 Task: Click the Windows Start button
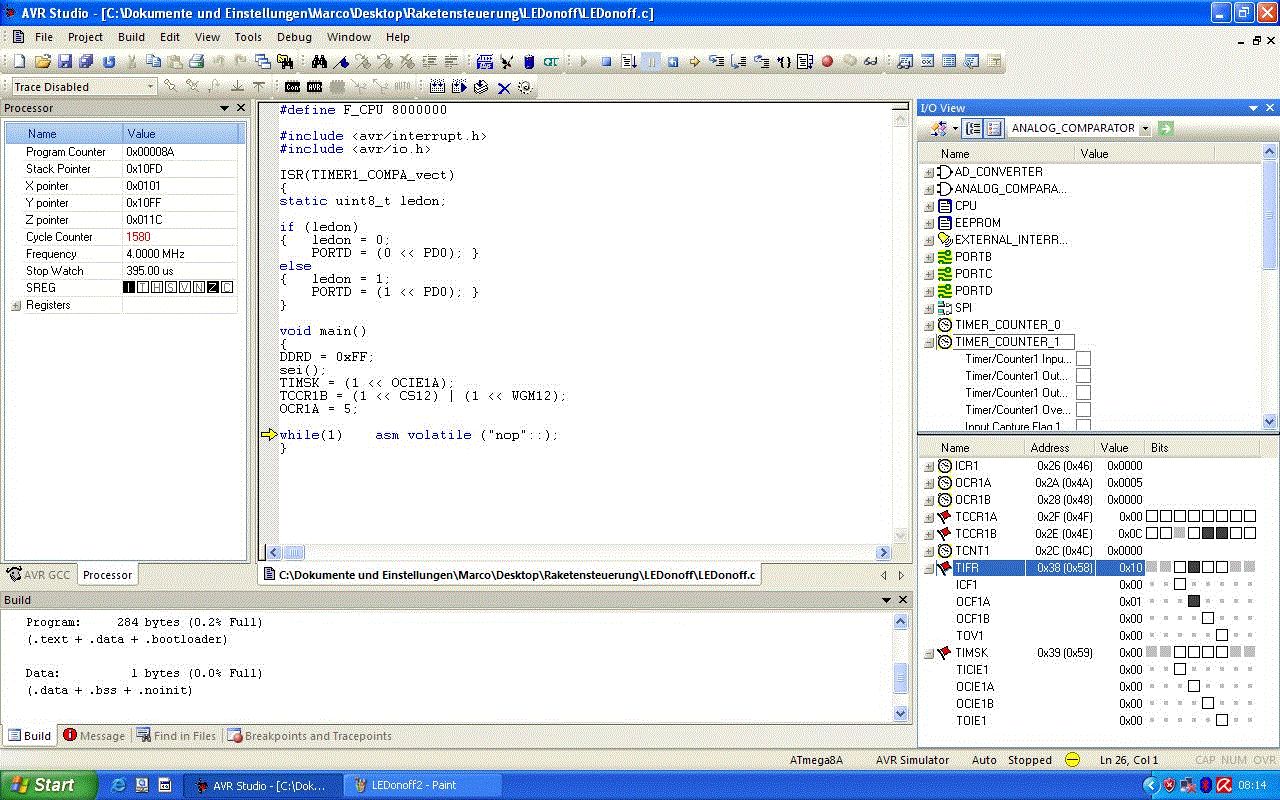48,785
